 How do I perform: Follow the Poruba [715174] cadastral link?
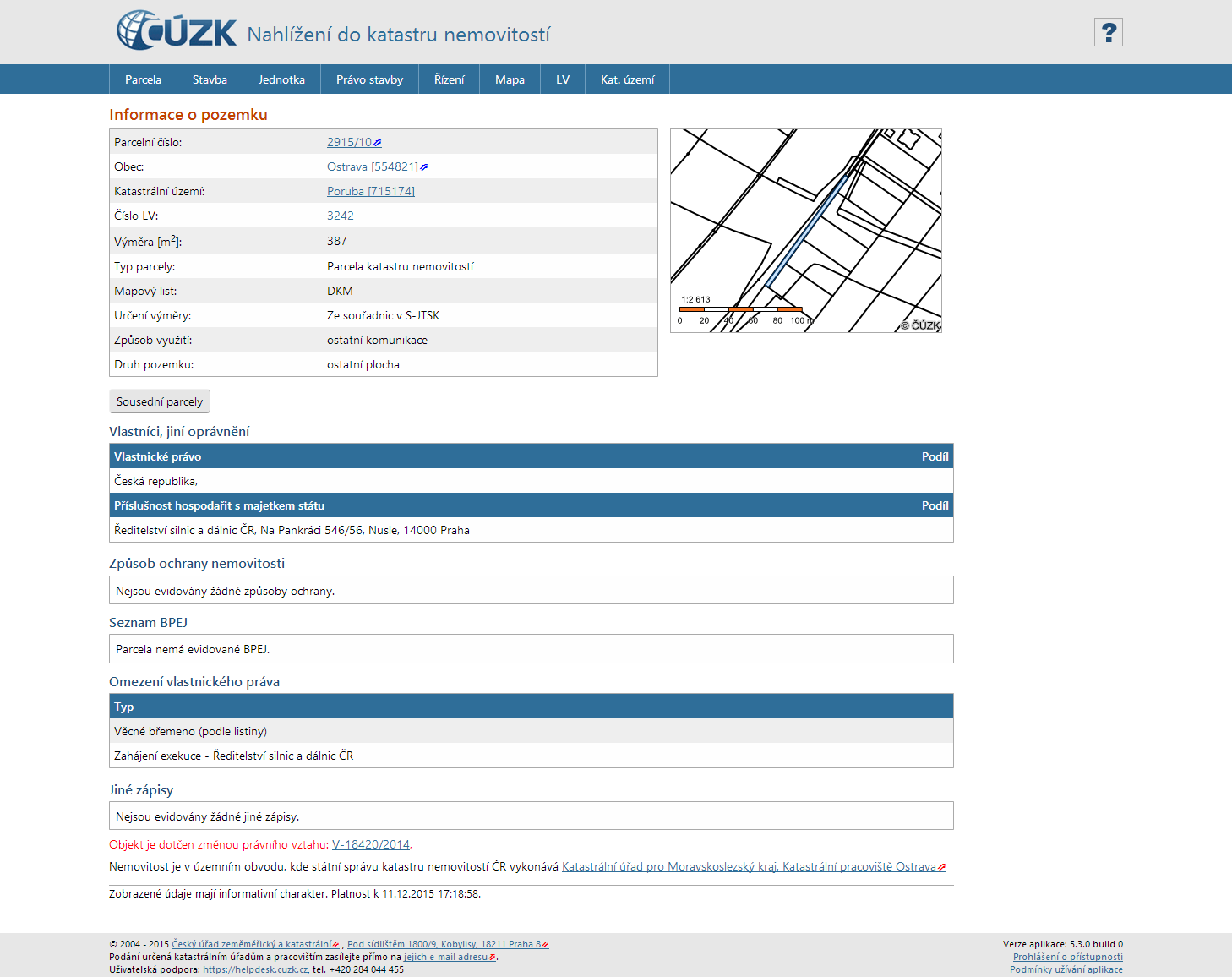(370, 191)
